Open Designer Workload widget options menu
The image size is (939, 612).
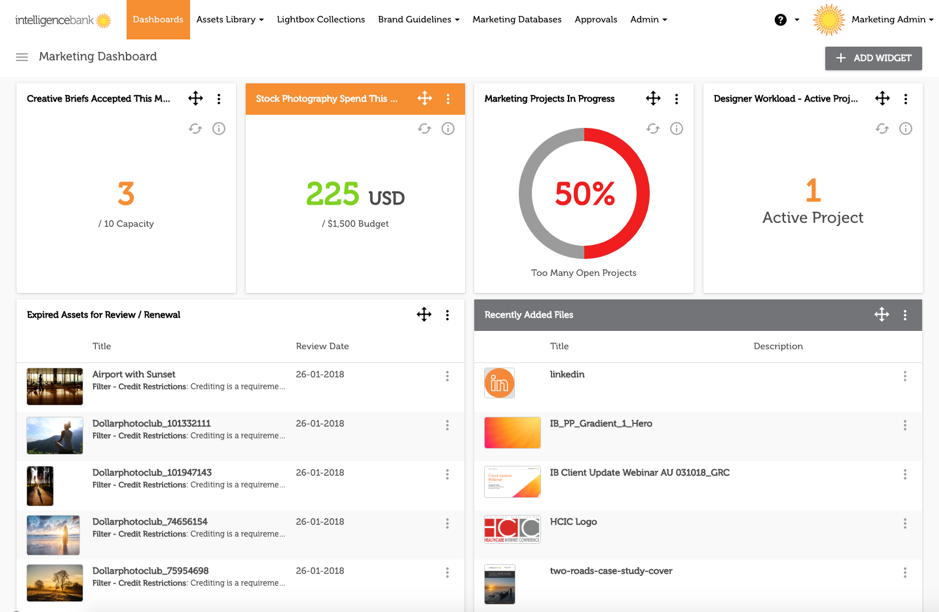coord(906,99)
